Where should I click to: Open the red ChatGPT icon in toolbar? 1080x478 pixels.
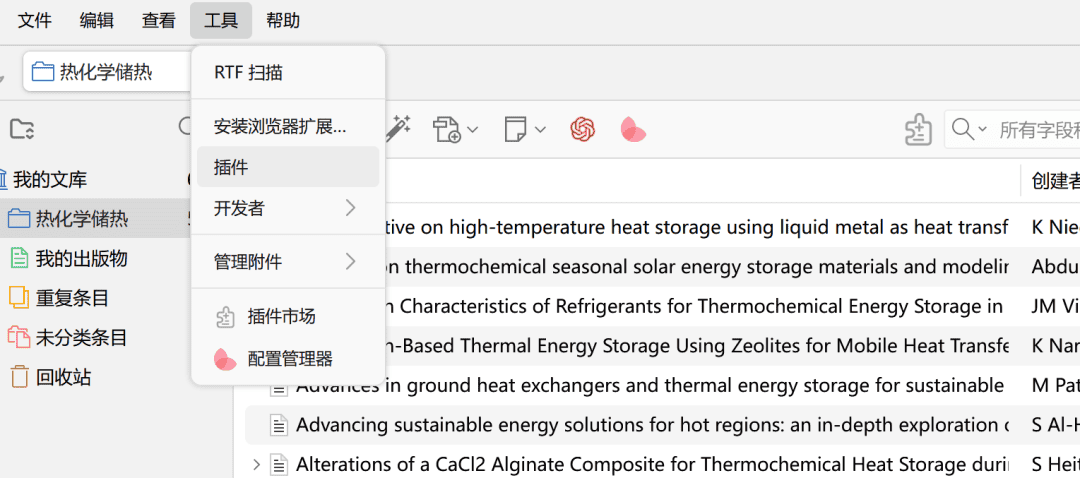(x=583, y=129)
